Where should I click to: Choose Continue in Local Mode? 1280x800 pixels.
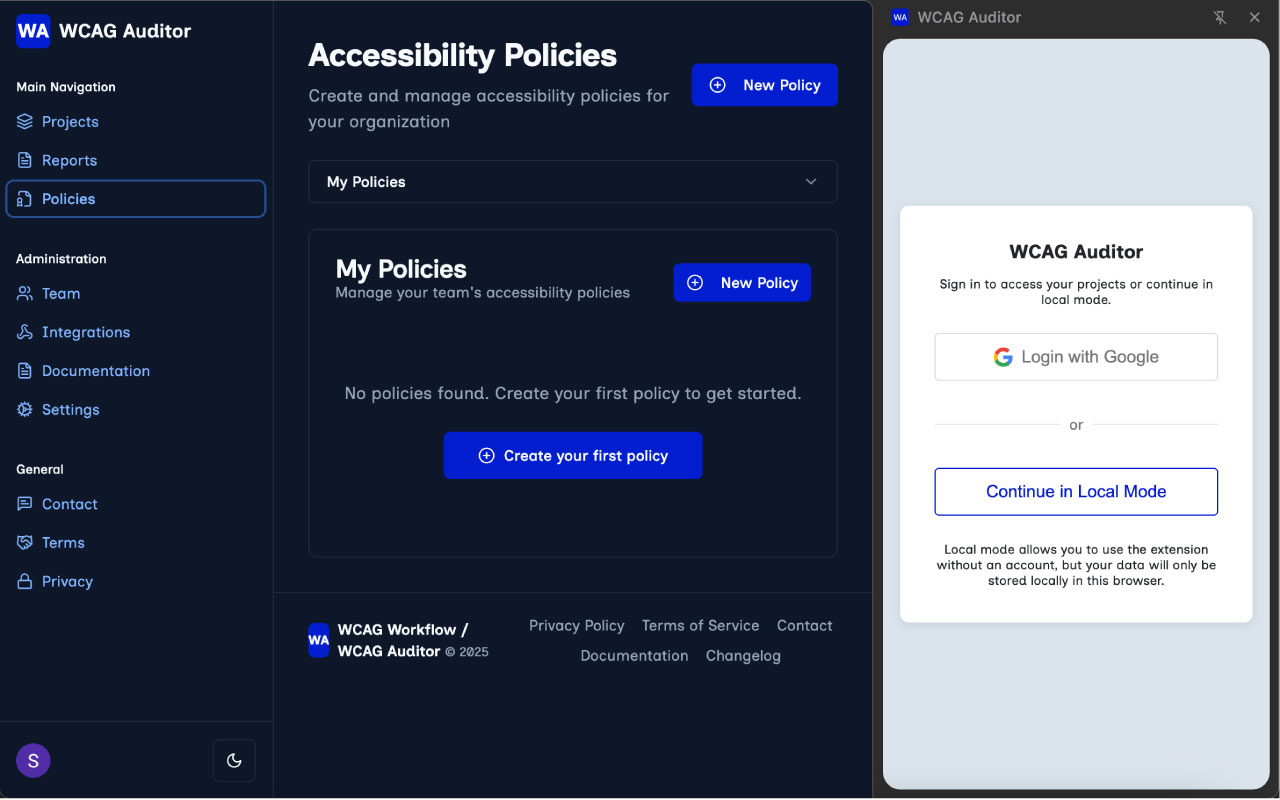coord(1076,492)
